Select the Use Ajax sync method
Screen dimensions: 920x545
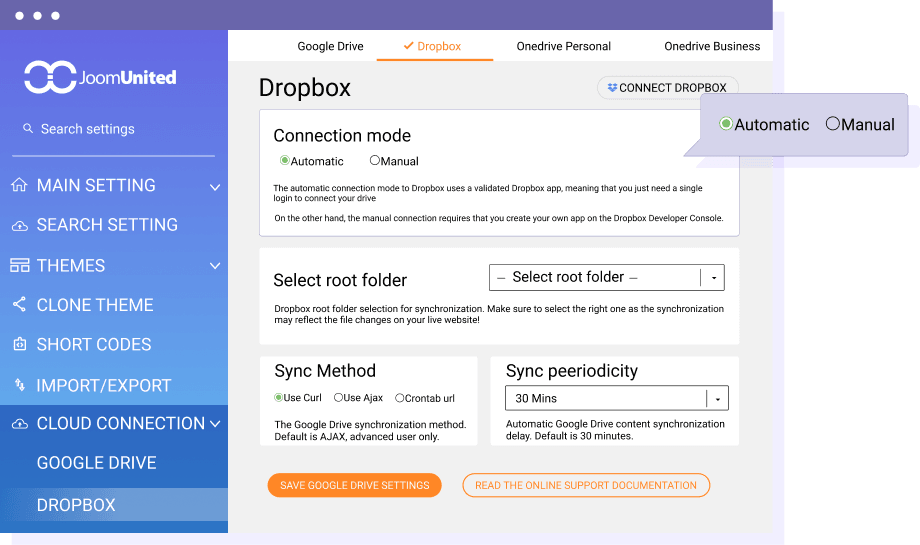(339, 398)
